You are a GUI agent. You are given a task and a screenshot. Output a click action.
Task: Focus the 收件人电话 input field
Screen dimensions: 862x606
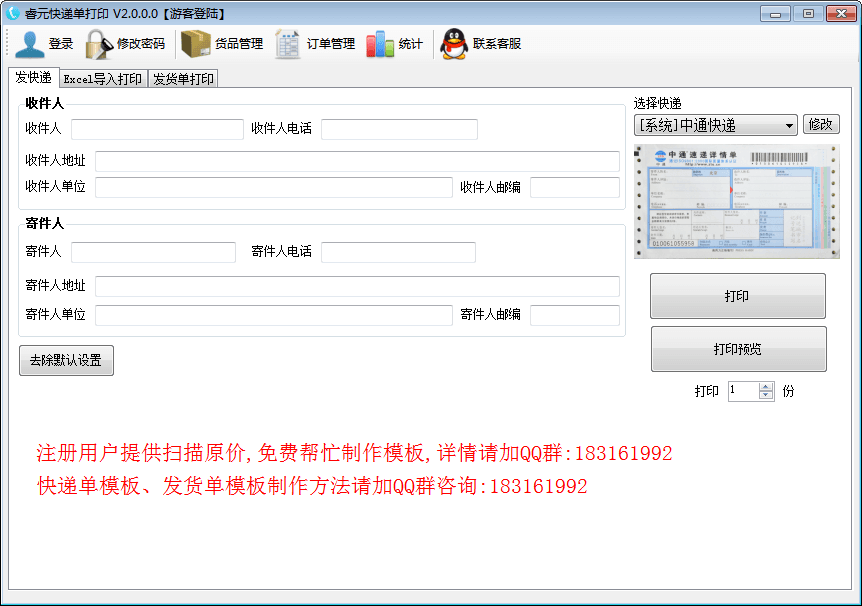399,129
